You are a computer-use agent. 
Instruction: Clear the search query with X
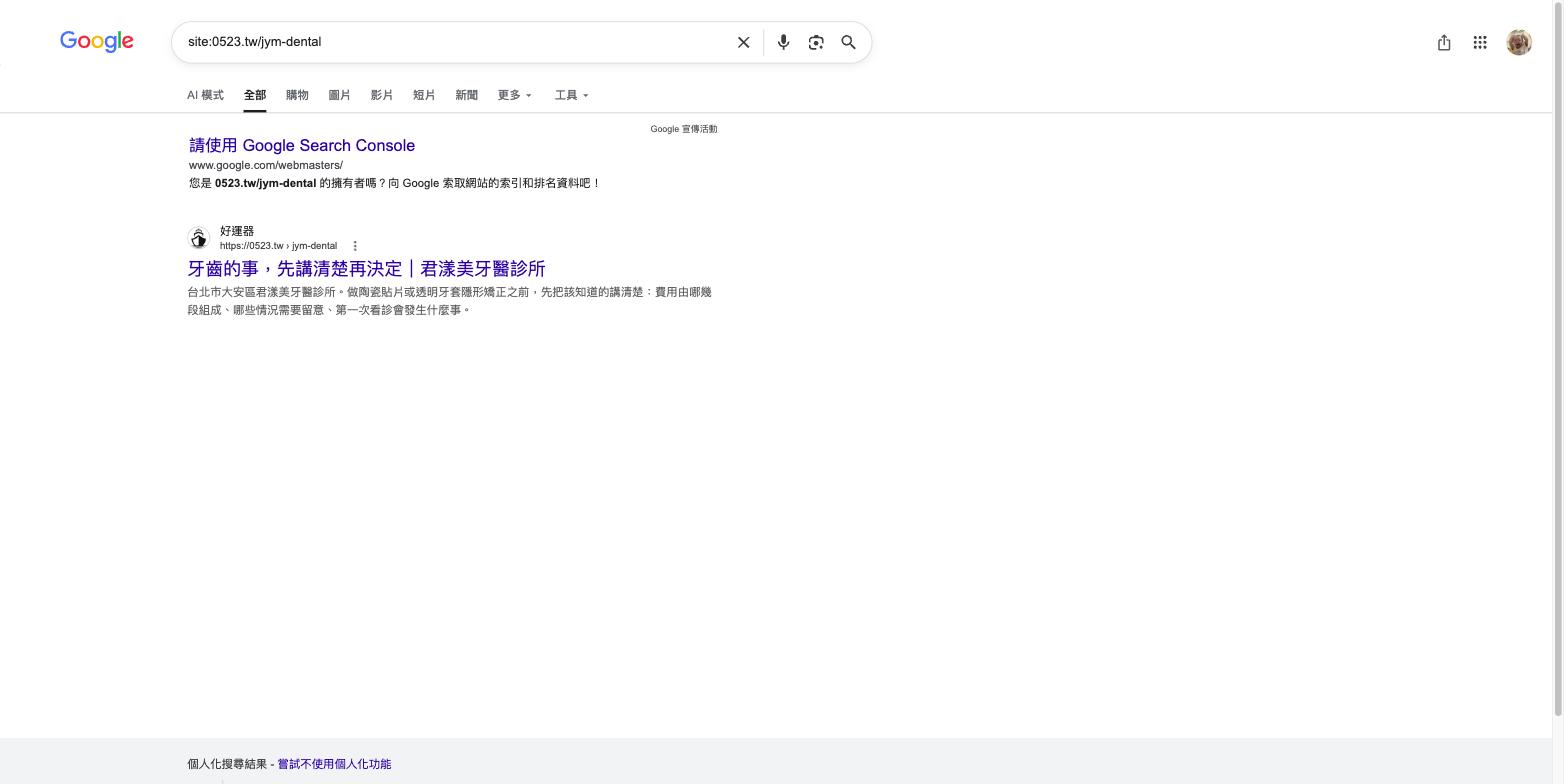743,42
